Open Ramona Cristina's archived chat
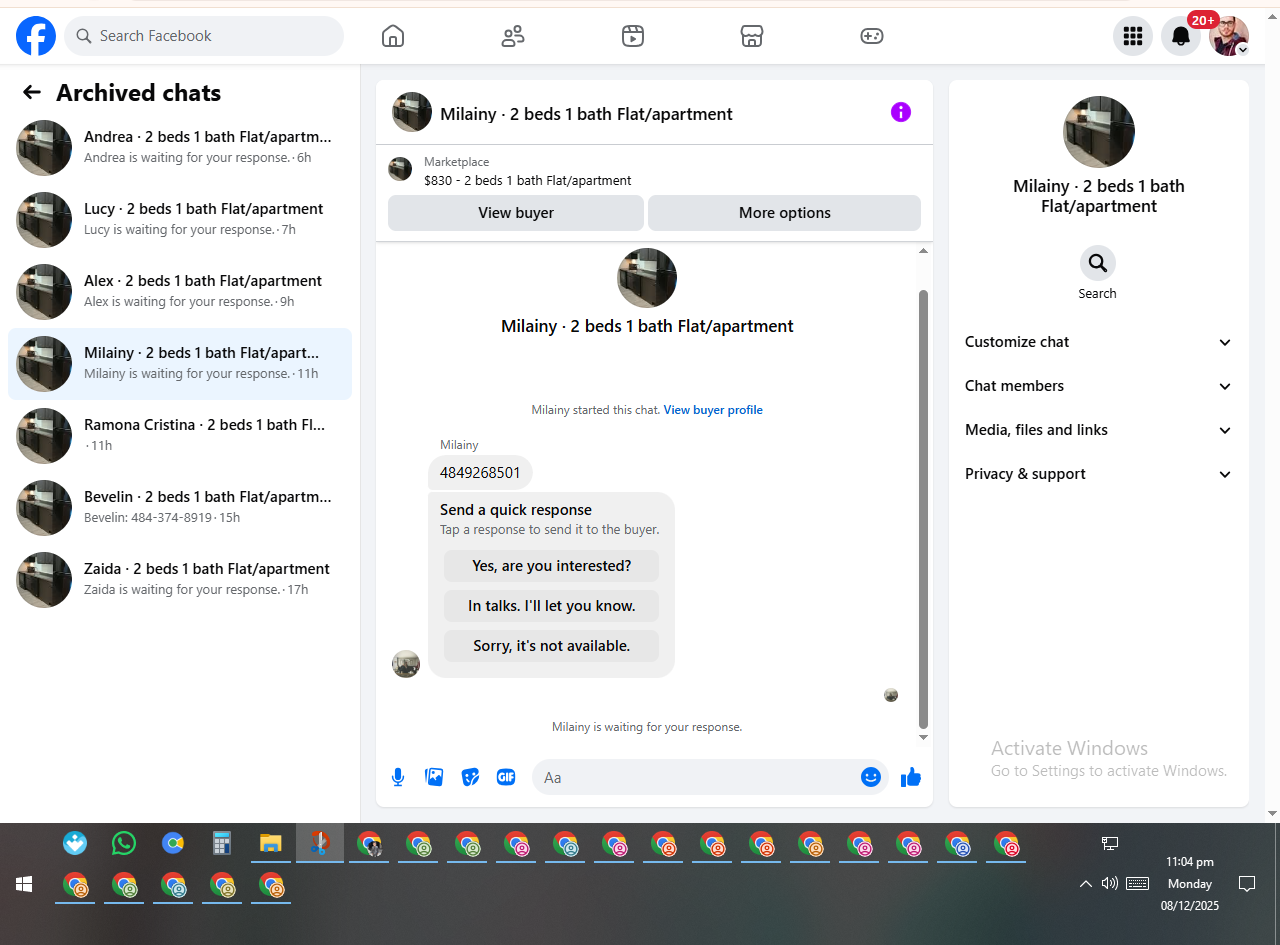This screenshot has height=945, width=1280. pyautogui.click(x=180, y=436)
